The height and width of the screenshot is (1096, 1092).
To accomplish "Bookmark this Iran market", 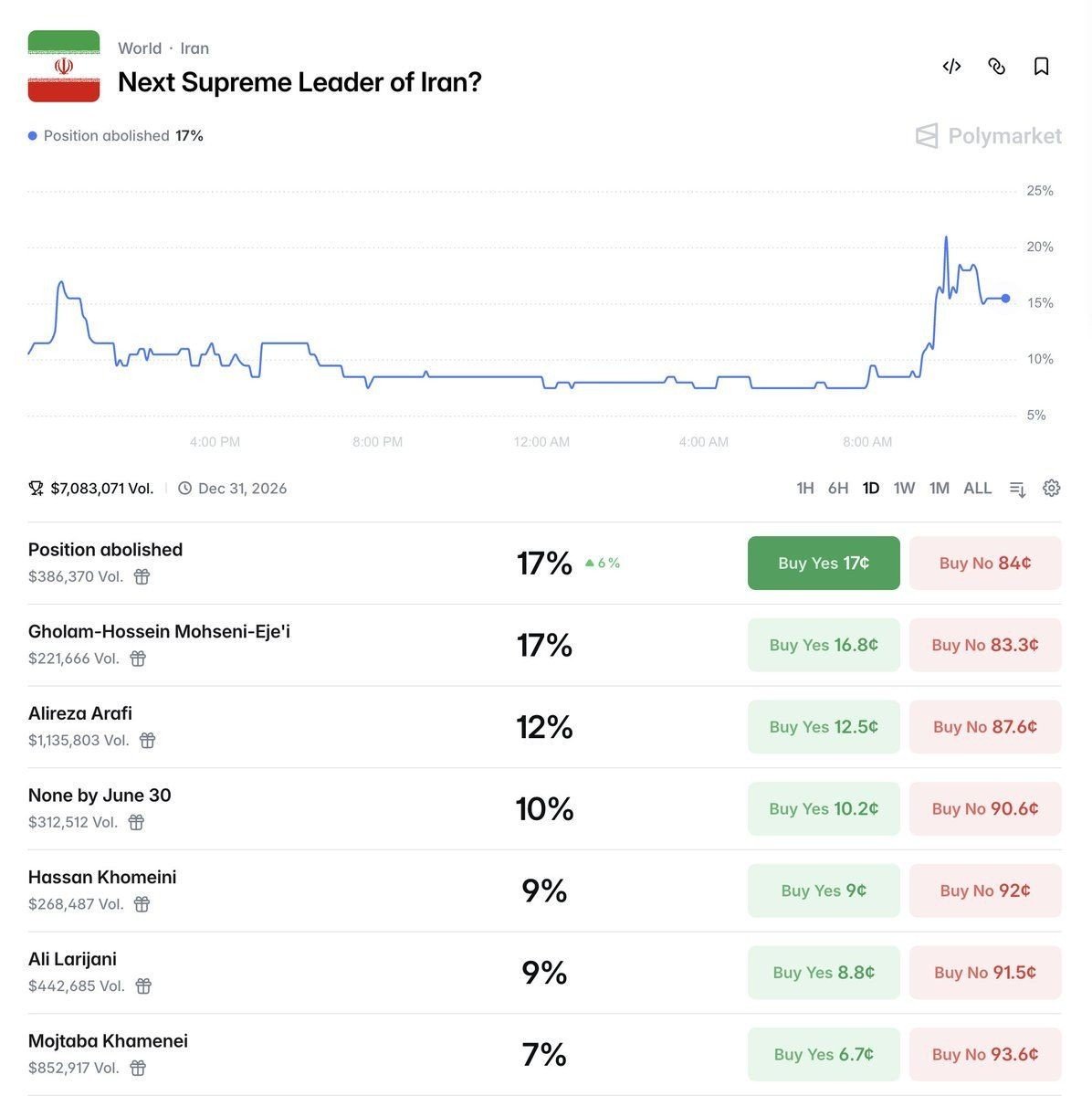I will pyautogui.click(x=1041, y=66).
